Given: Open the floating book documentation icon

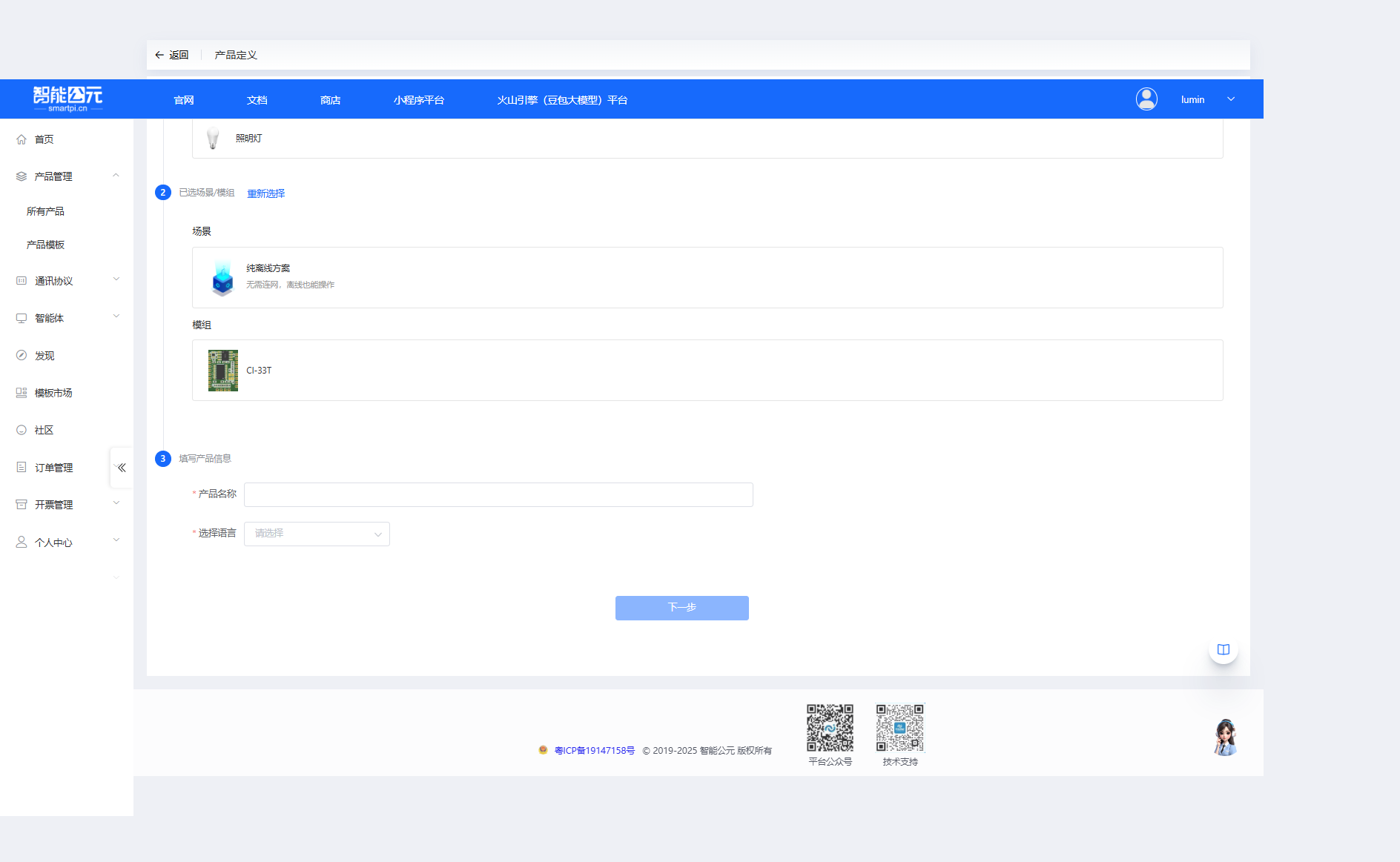Looking at the screenshot, I should pyautogui.click(x=1223, y=649).
